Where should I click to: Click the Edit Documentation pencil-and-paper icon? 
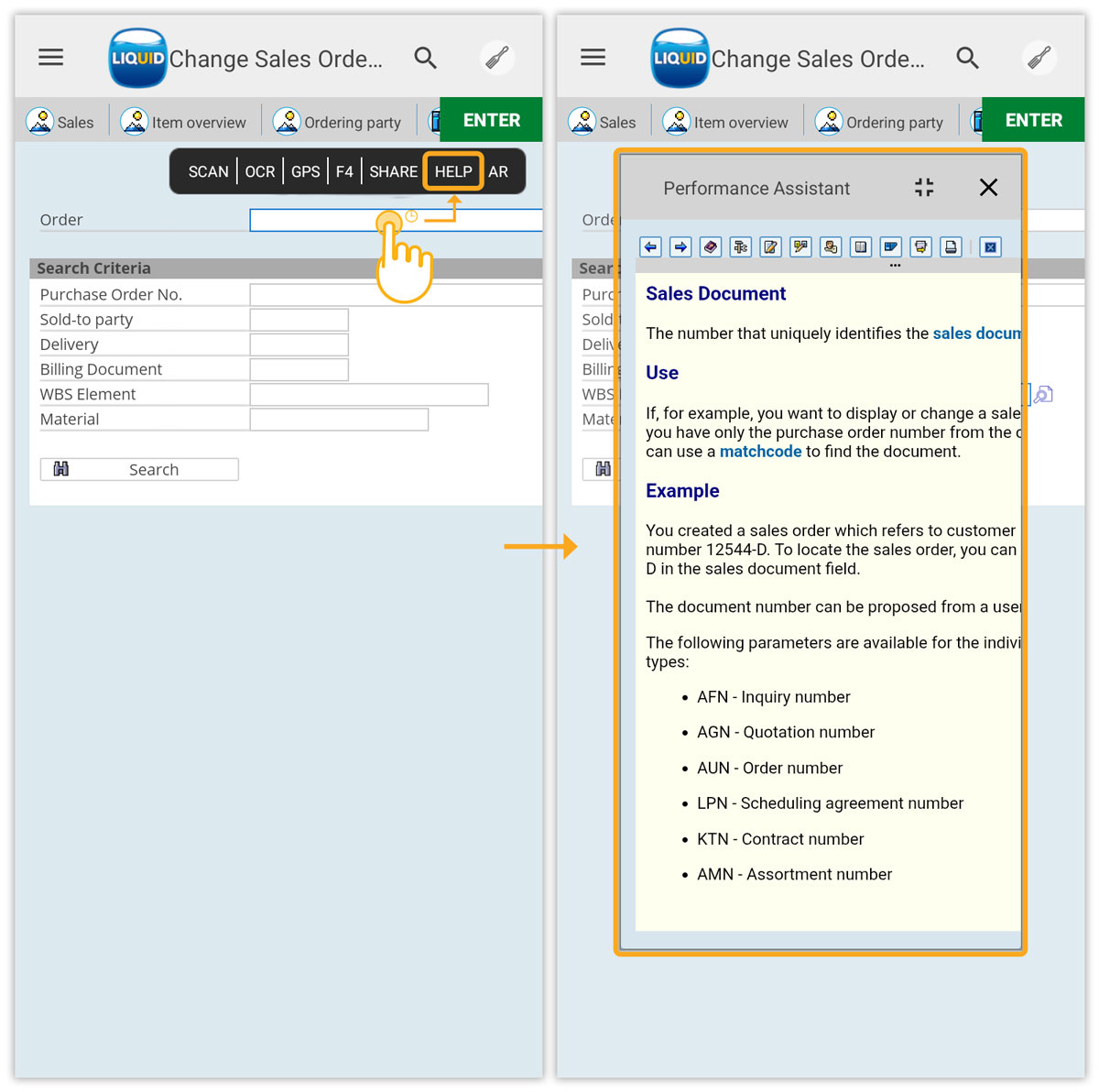[771, 246]
